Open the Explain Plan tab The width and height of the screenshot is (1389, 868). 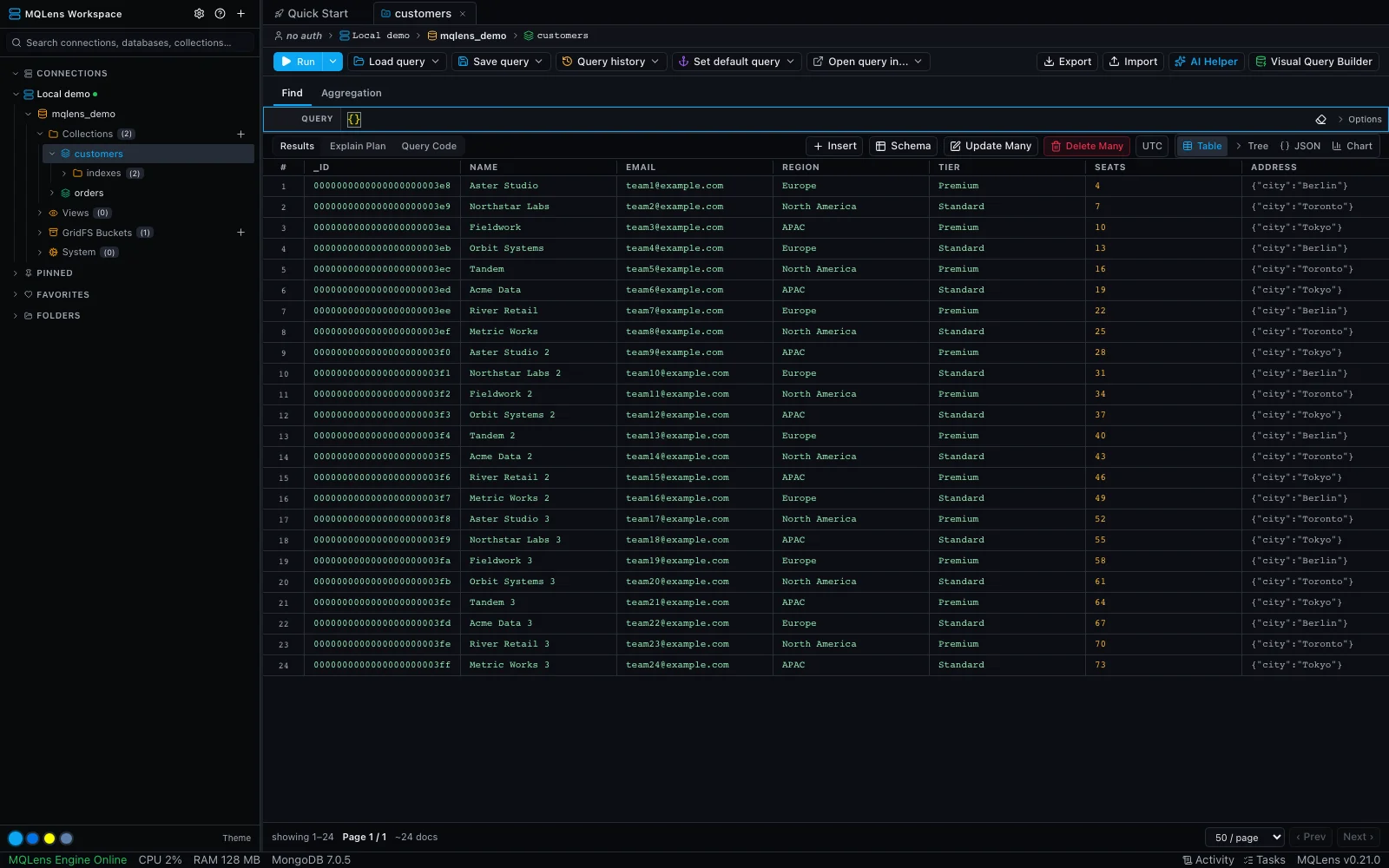click(x=358, y=146)
